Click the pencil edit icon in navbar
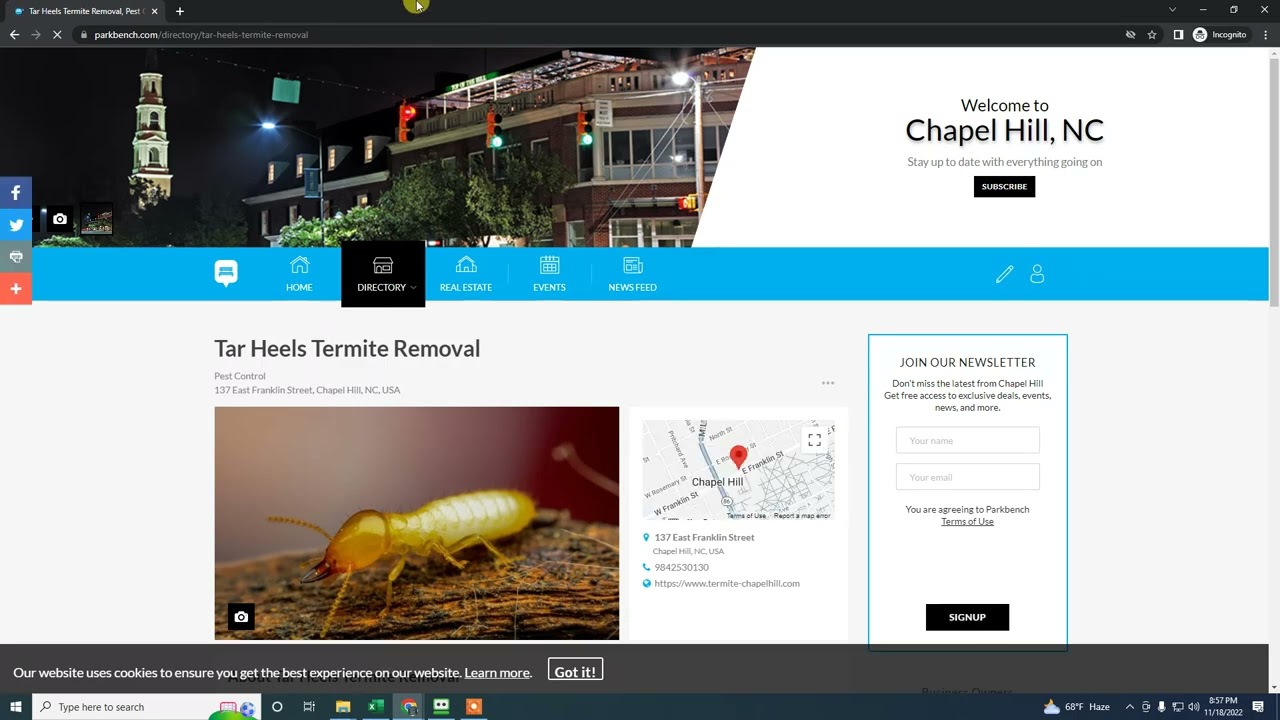The height and width of the screenshot is (720, 1280). pyautogui.click(x=1004, y=274)
